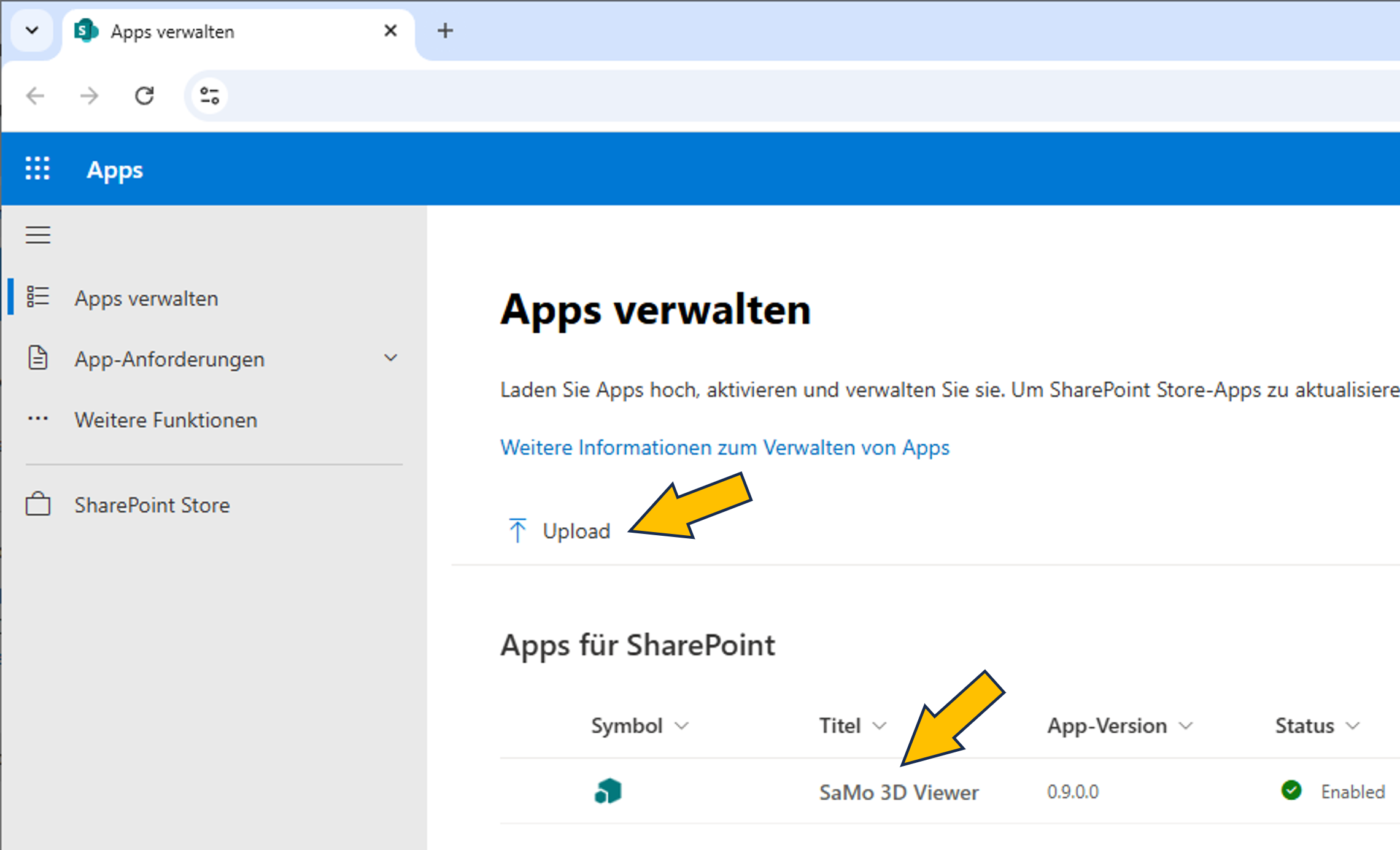The image size is (1400, 850).
Task: Open the App-Version column dropdown
Action: tap(1186, 726)
